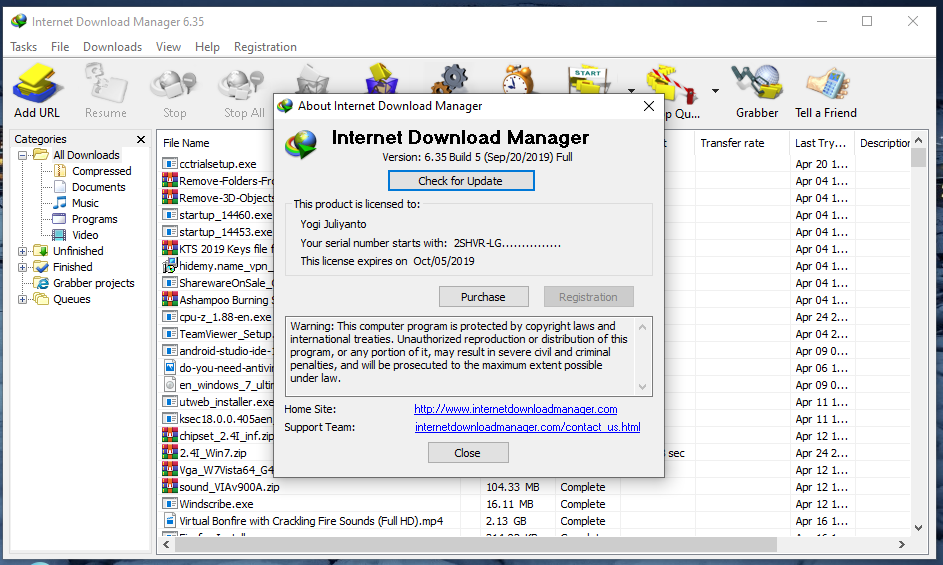Open the Downloads menu

point(112,47)
